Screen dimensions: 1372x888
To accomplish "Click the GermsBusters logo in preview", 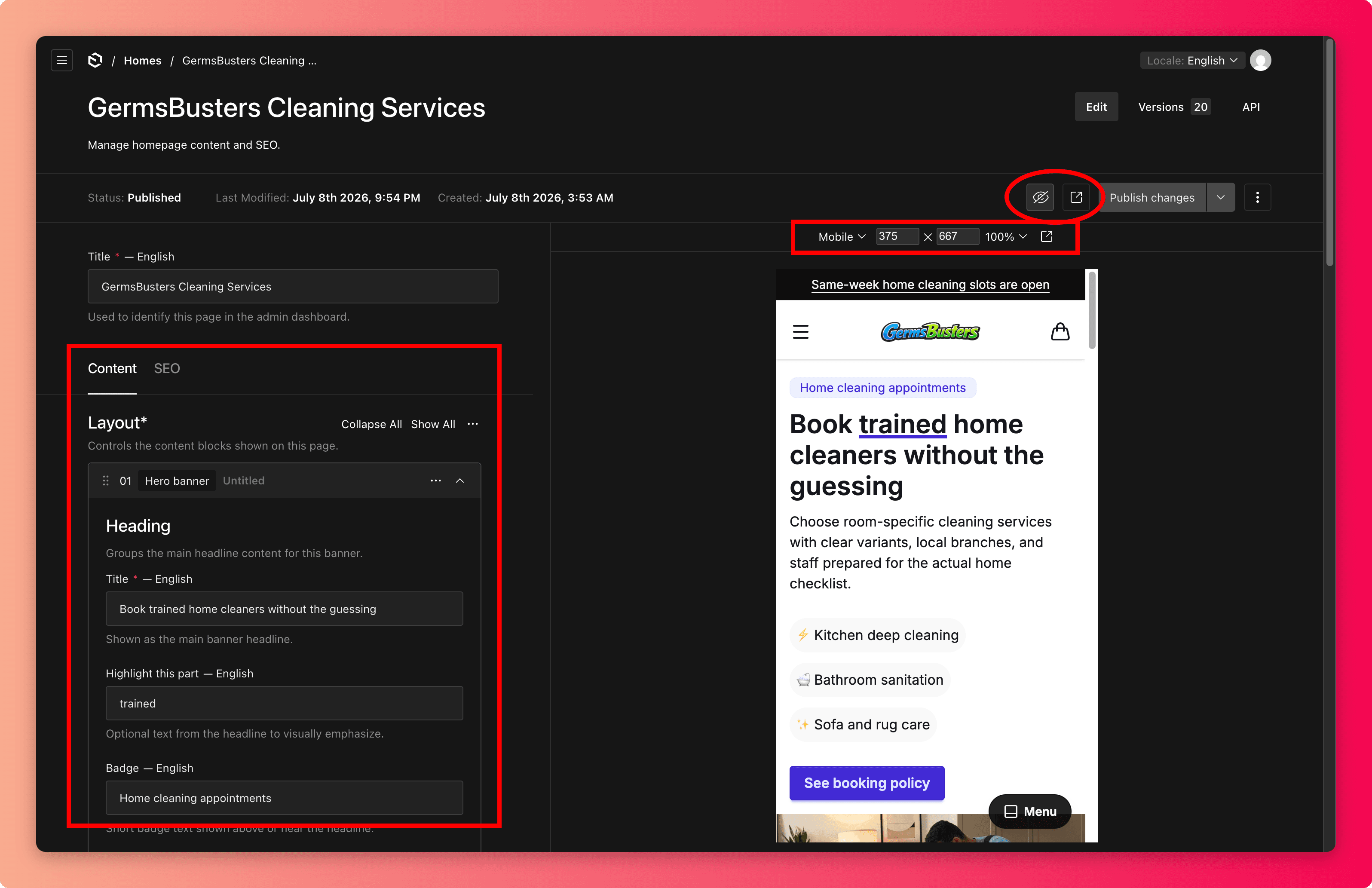I will click(930, 331).
